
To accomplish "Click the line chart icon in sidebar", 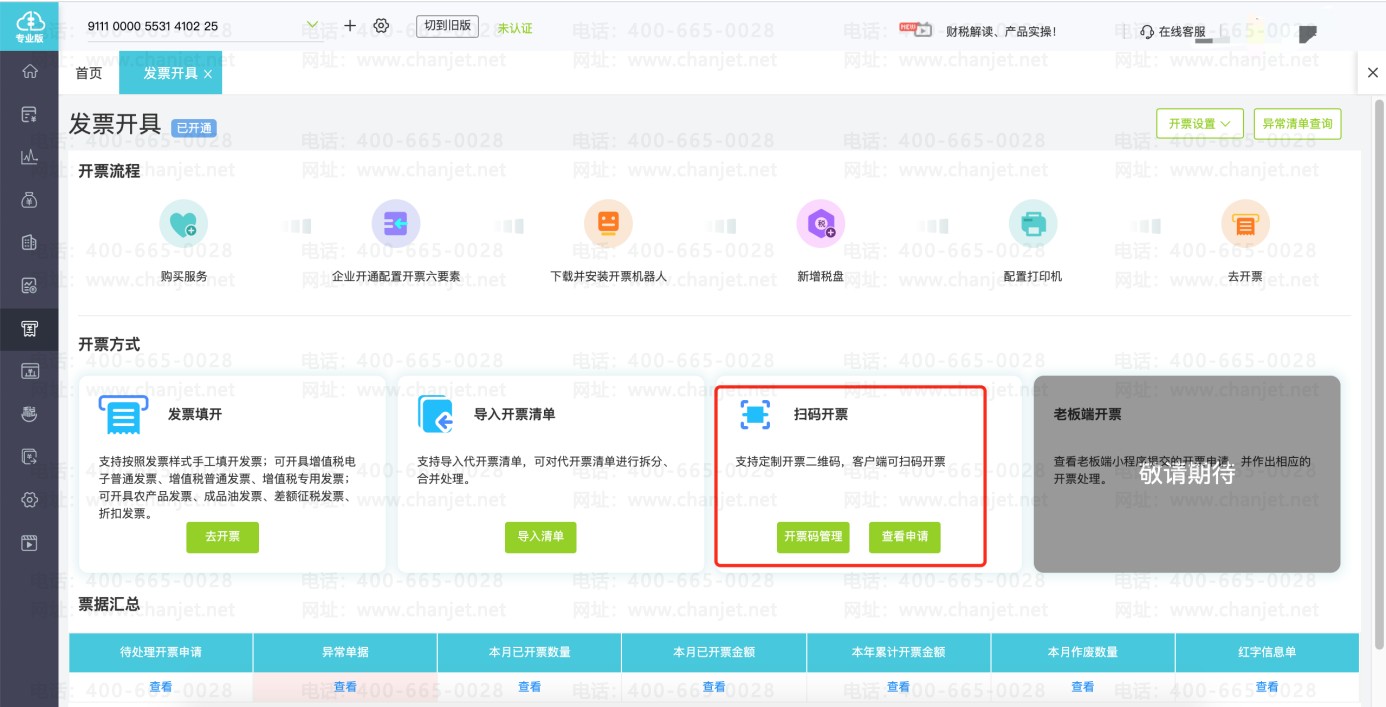I will click(x=29, y=157).
